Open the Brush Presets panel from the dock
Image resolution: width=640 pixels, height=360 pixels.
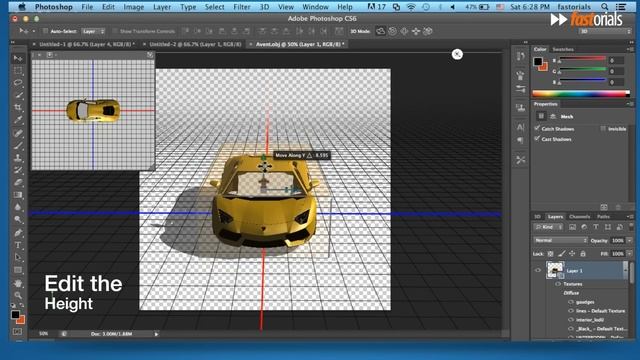[520, 89]
